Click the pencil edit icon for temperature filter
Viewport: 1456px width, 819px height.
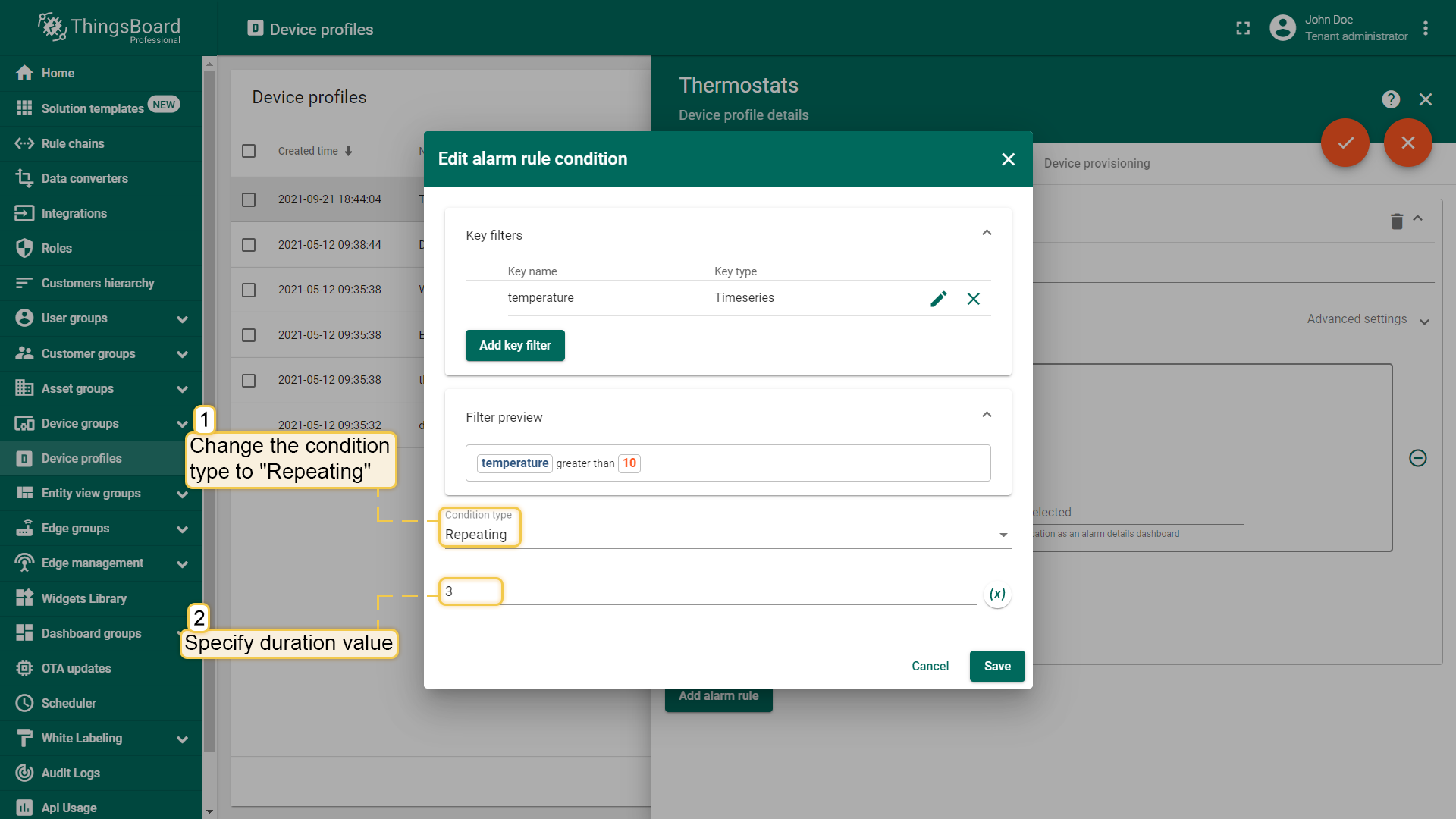coord(938,299)
